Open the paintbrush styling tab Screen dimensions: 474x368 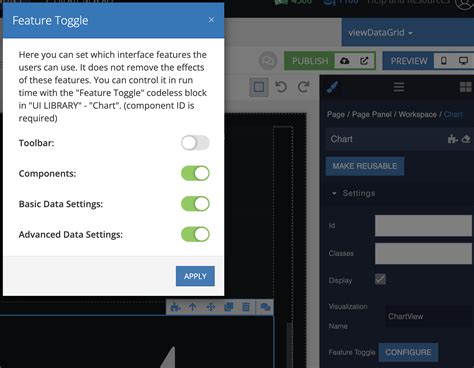click(332, 87)
